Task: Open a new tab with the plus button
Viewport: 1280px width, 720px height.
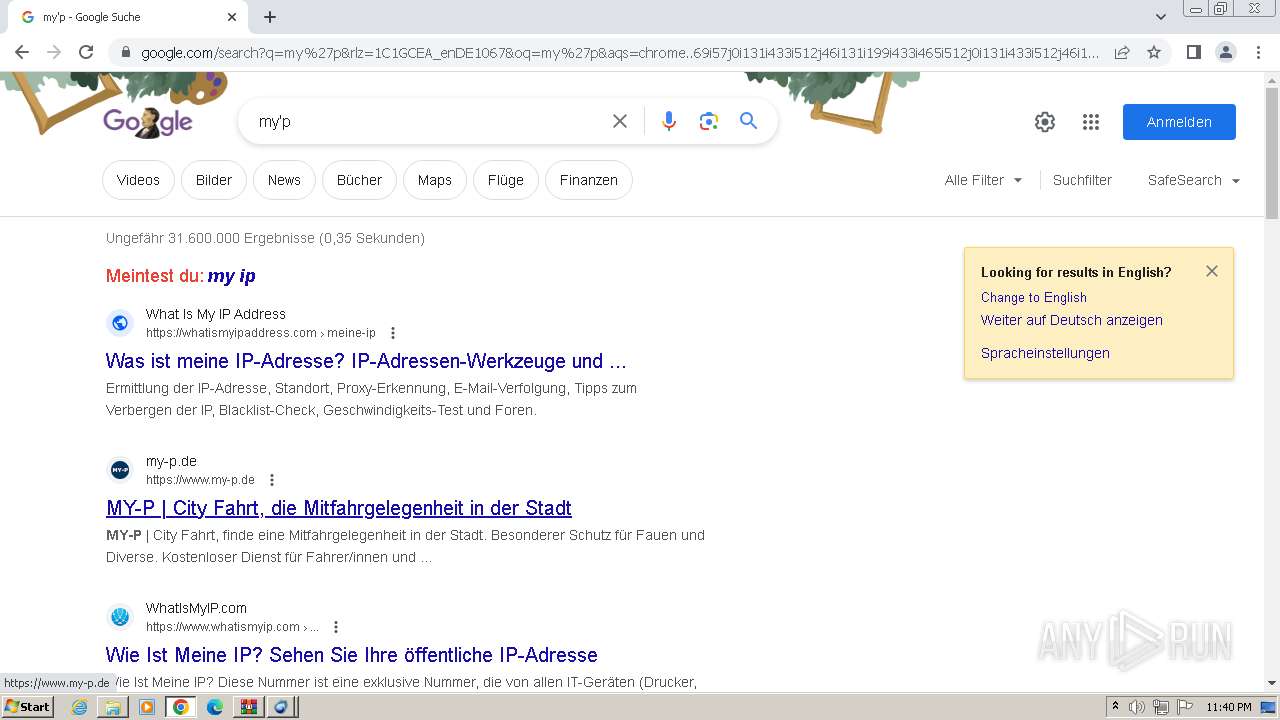Action: [270, 17]
